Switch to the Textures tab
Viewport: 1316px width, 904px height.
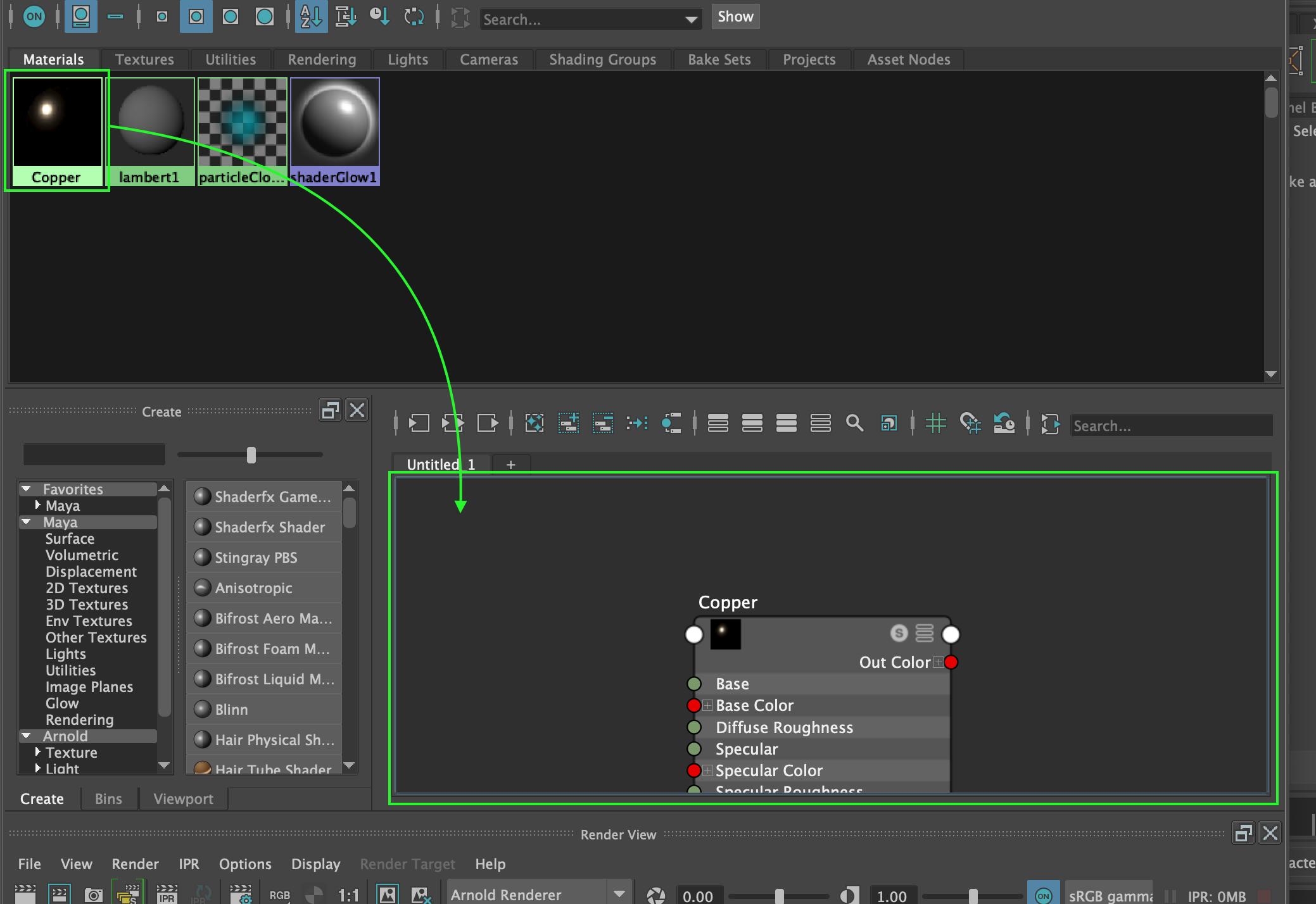click(x=144, y=60)
